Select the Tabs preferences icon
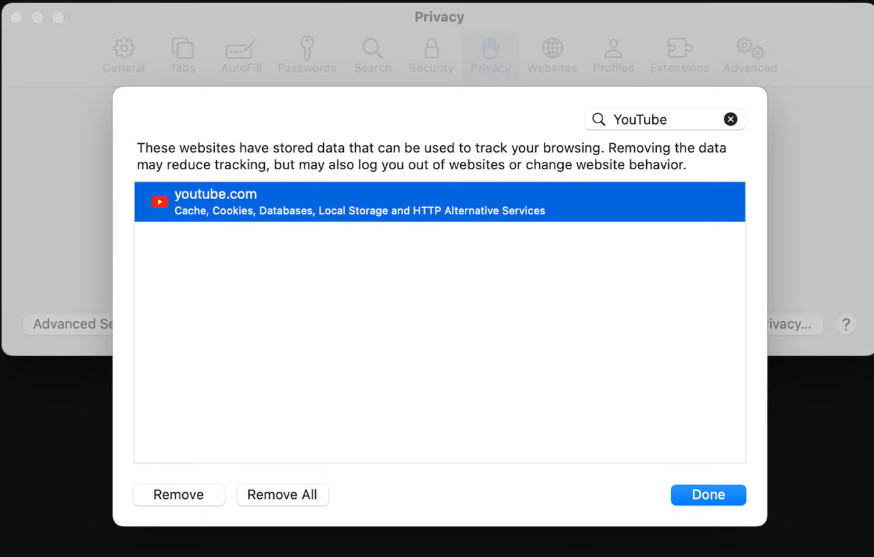The width and height of the screenshot is (874, 557). click(183, 49)
